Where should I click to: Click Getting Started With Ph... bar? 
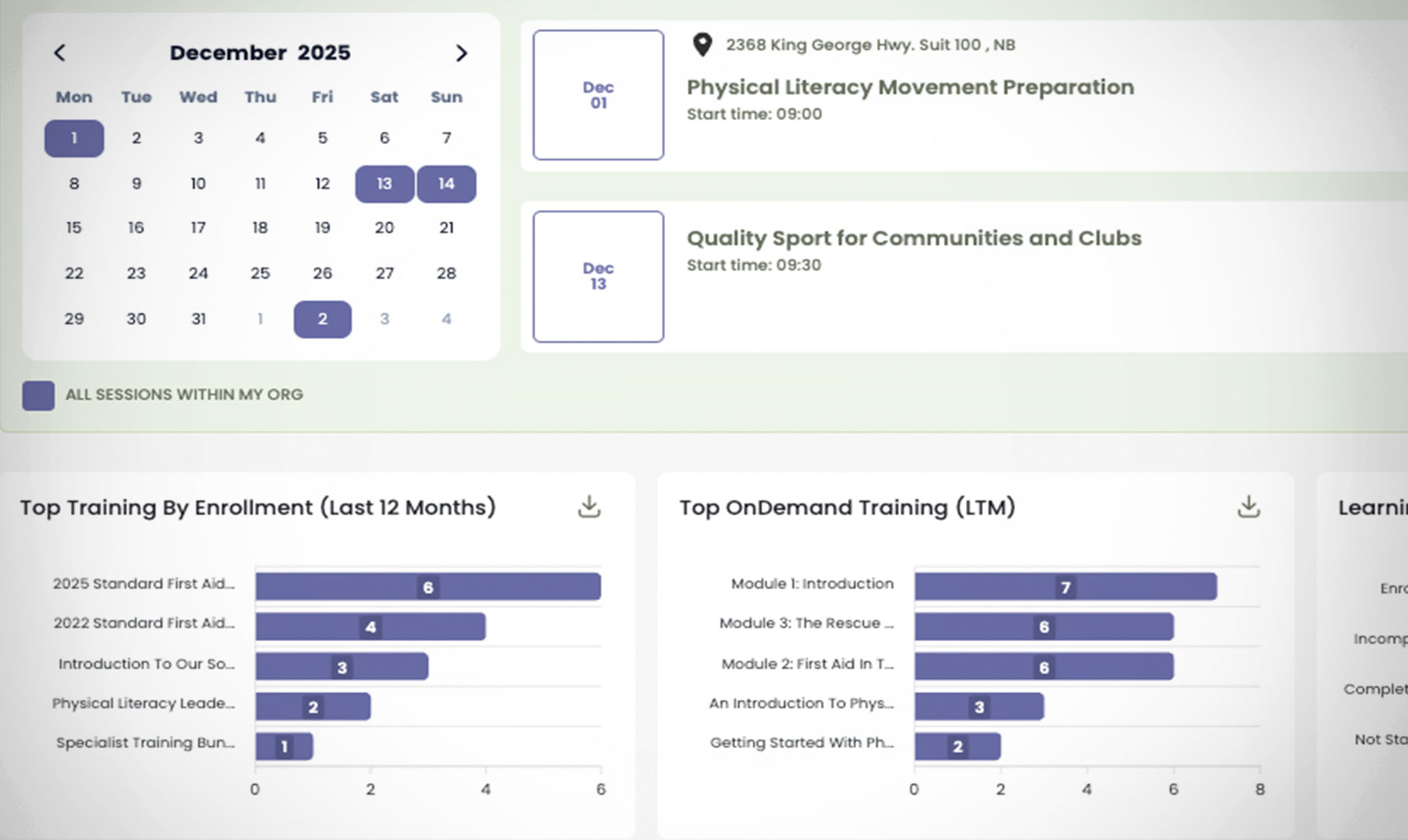(957, 746)
